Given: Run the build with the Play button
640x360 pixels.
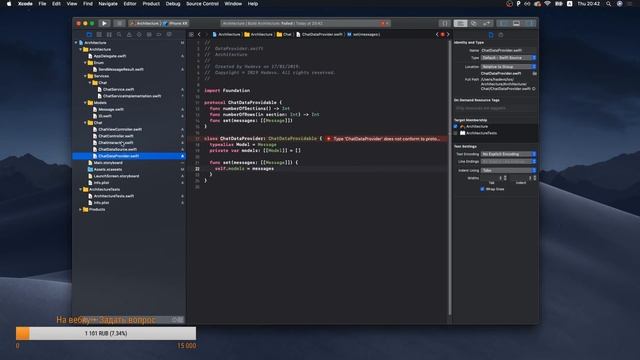Looking at the screenshot, I should click(x=104, y=23).
